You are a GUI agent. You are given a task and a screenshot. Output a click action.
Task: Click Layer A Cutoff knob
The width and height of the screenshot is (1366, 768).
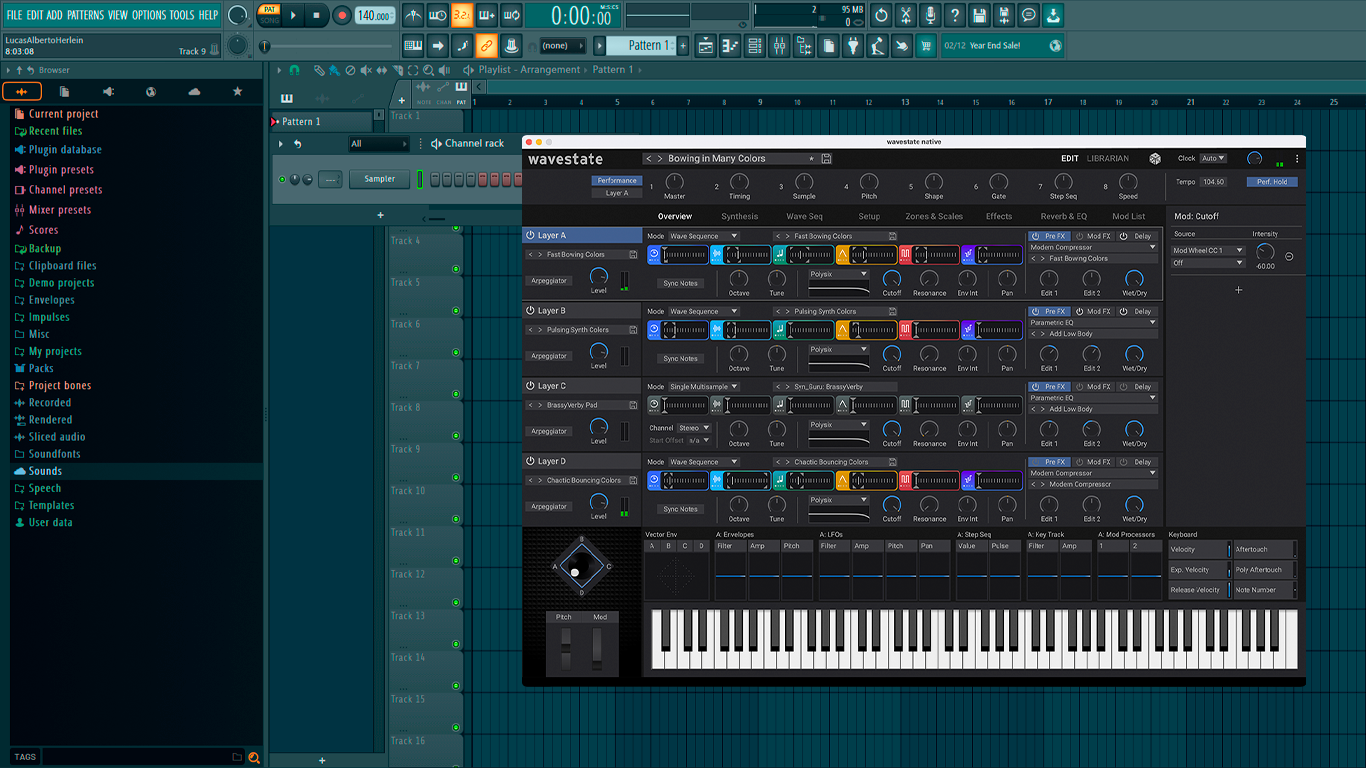(x=892, y=279)
